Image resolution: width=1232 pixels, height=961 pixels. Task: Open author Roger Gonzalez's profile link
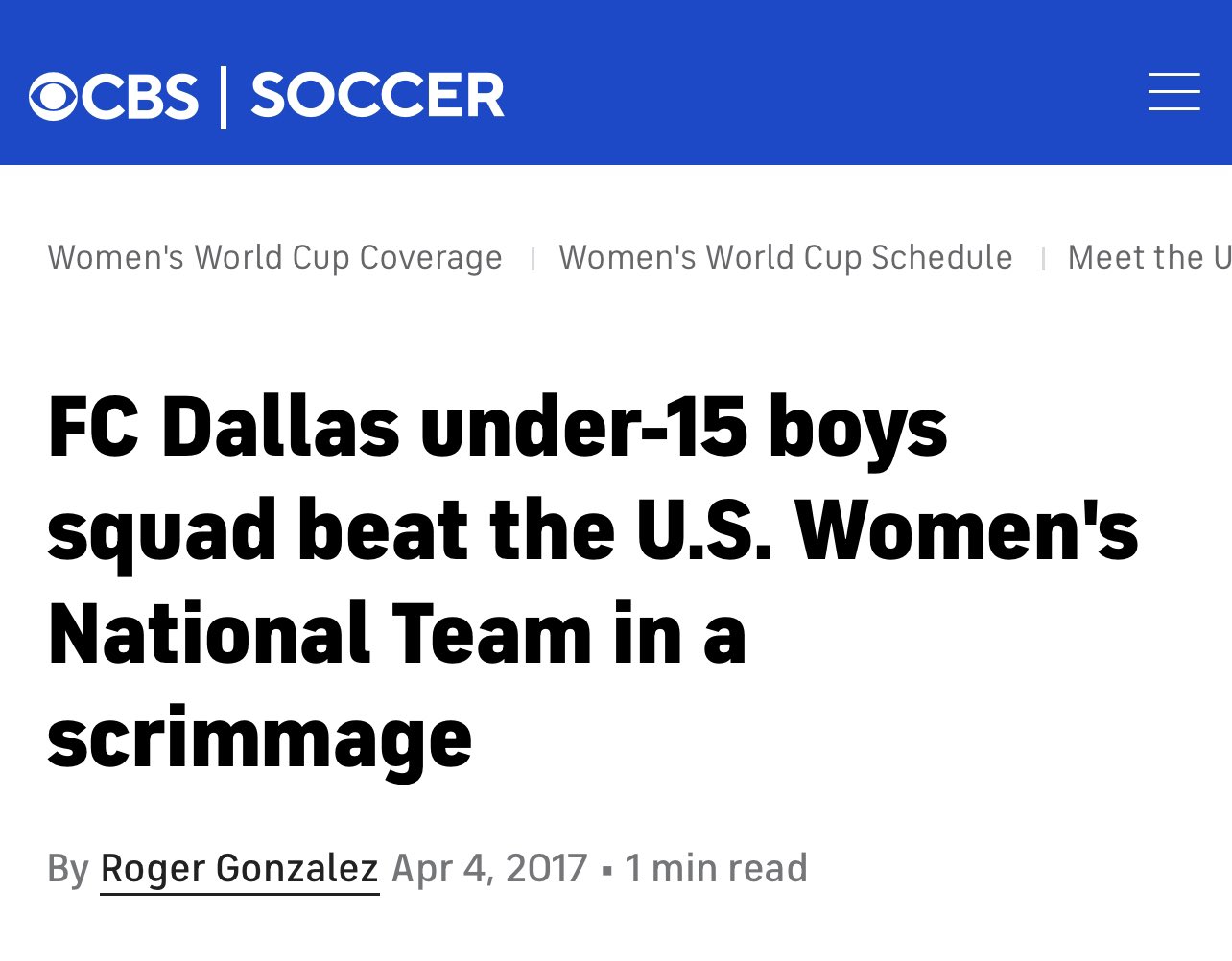[x=240, y=869]
